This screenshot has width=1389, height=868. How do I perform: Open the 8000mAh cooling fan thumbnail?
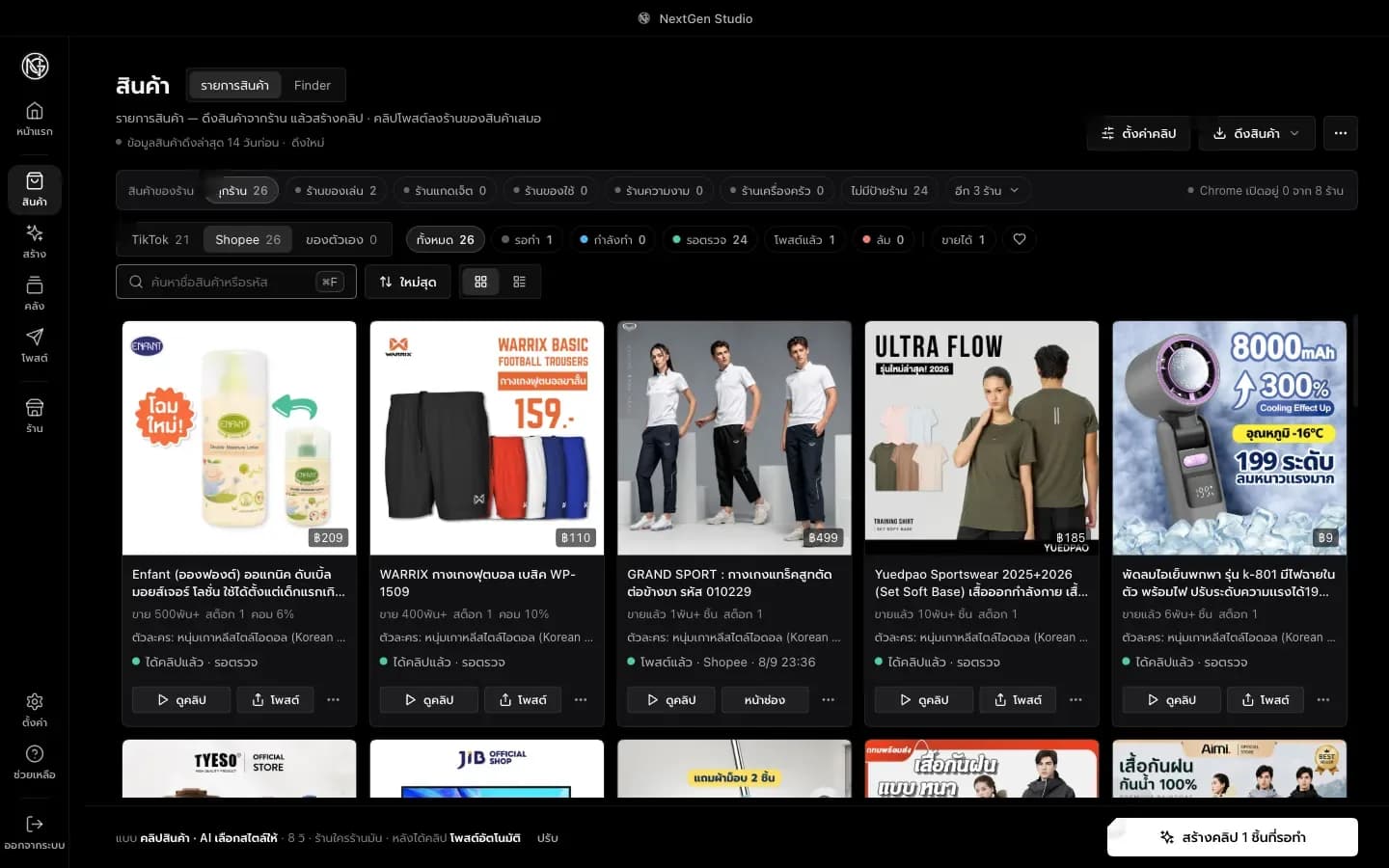tap(1230, 438)
